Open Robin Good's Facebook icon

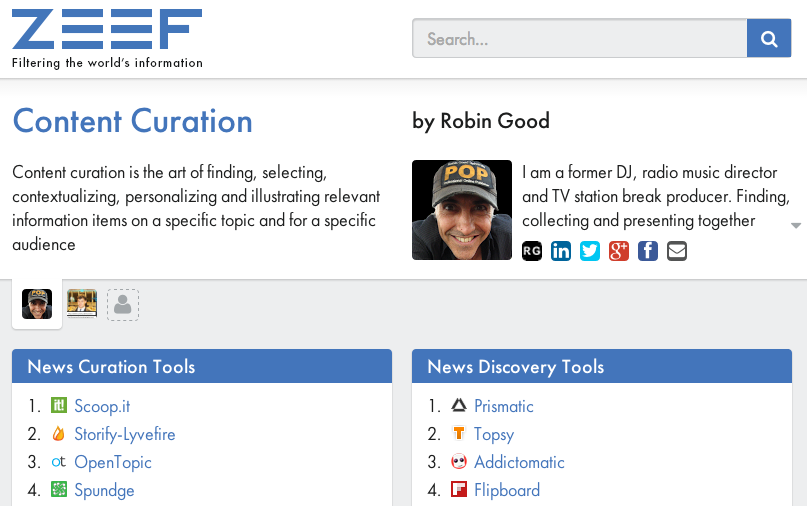tap(648, 251)
